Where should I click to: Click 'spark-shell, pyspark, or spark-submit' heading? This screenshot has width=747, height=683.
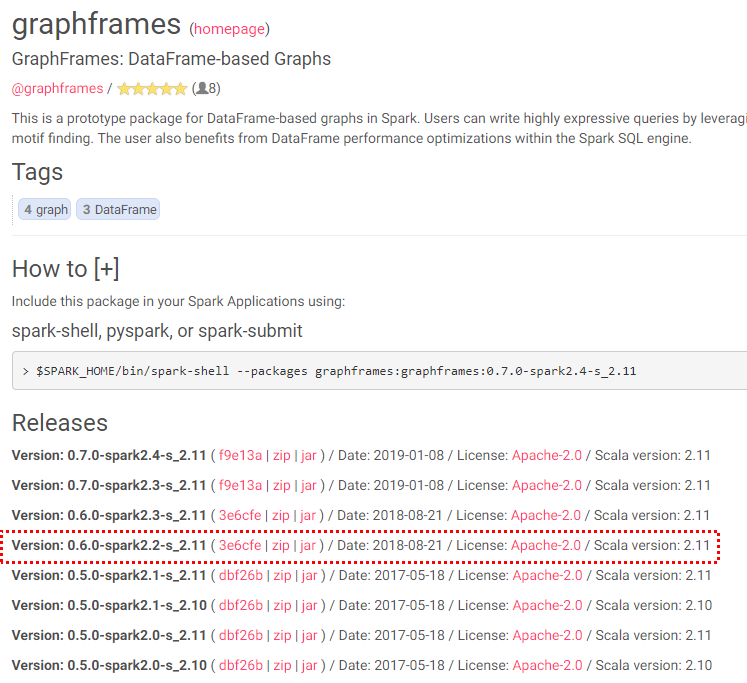coord(157,331)
